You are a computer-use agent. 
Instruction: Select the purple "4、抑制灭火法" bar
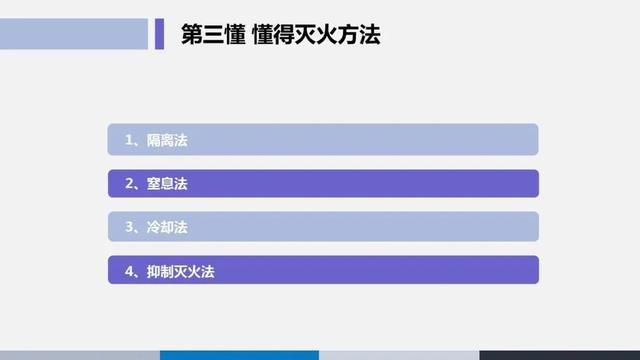323,270
